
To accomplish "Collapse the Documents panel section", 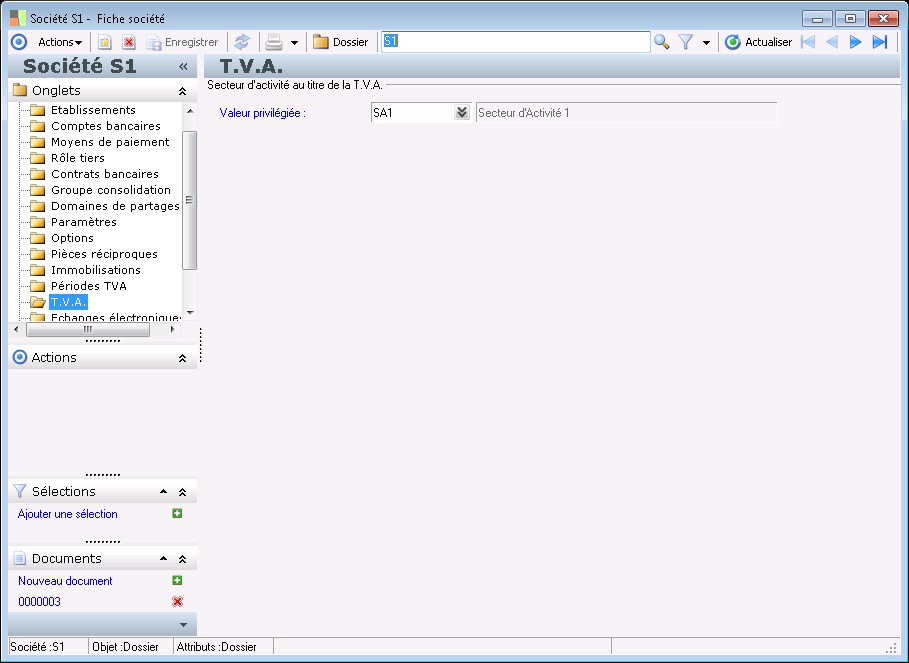I will (182, 559).
